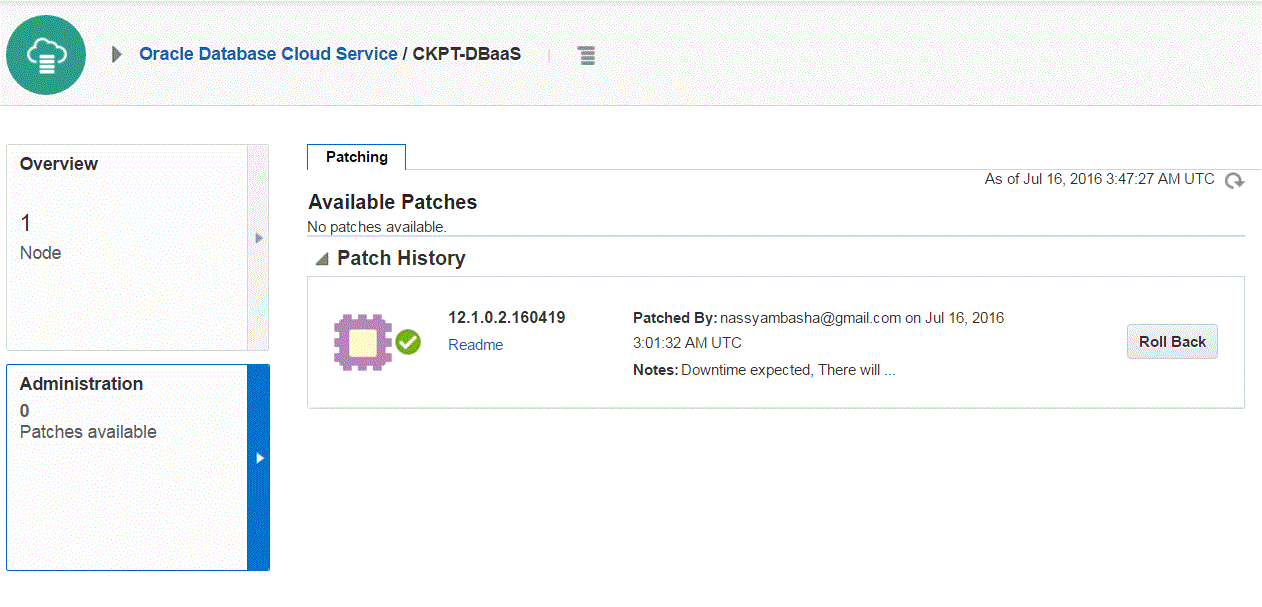Image resolution: width=1262 pixels, height=607 pixels.
Task: Expand the Administration tile blue arrow
Action: coord(259,458)
